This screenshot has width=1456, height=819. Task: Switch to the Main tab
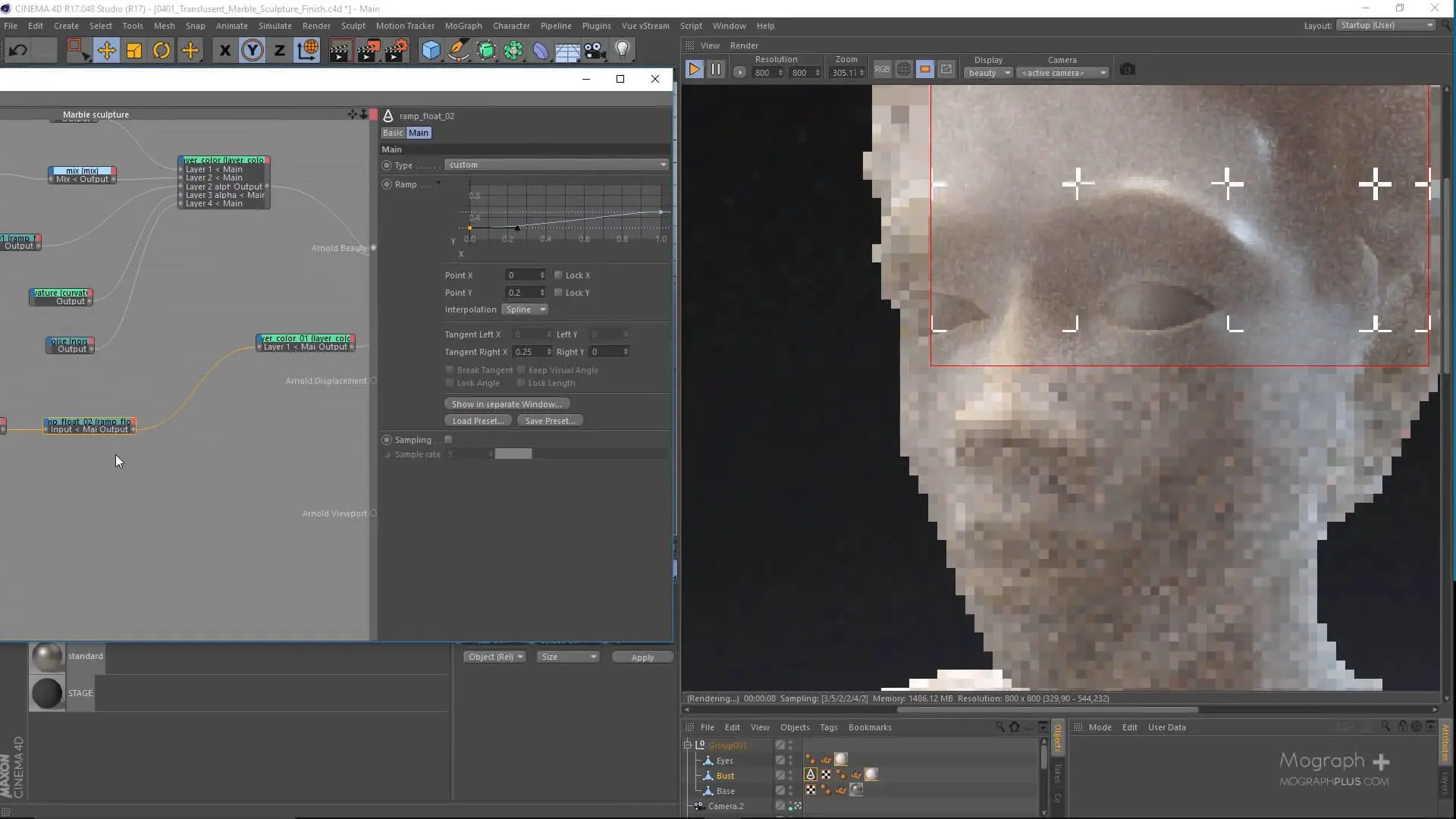[419, 133]
